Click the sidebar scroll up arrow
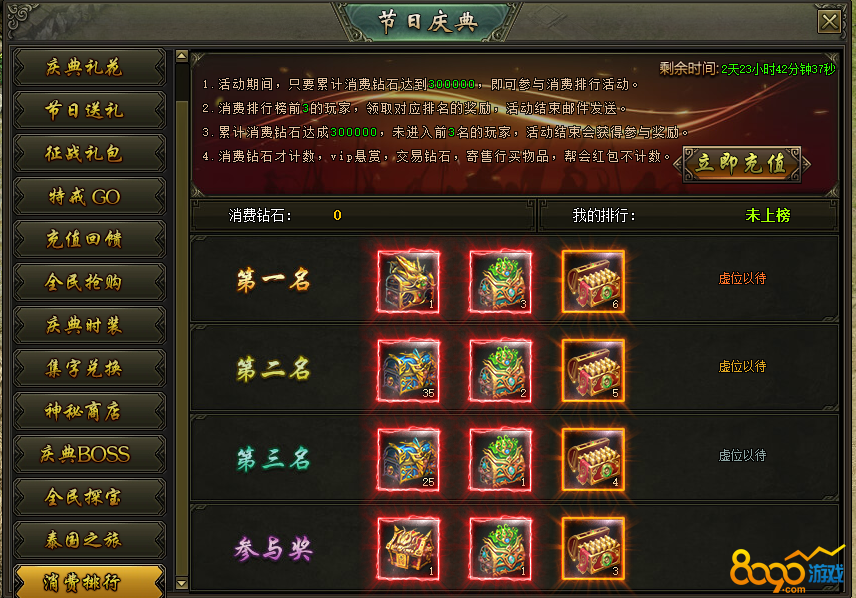This screenshot has width=856, height=598. [182, 56]
